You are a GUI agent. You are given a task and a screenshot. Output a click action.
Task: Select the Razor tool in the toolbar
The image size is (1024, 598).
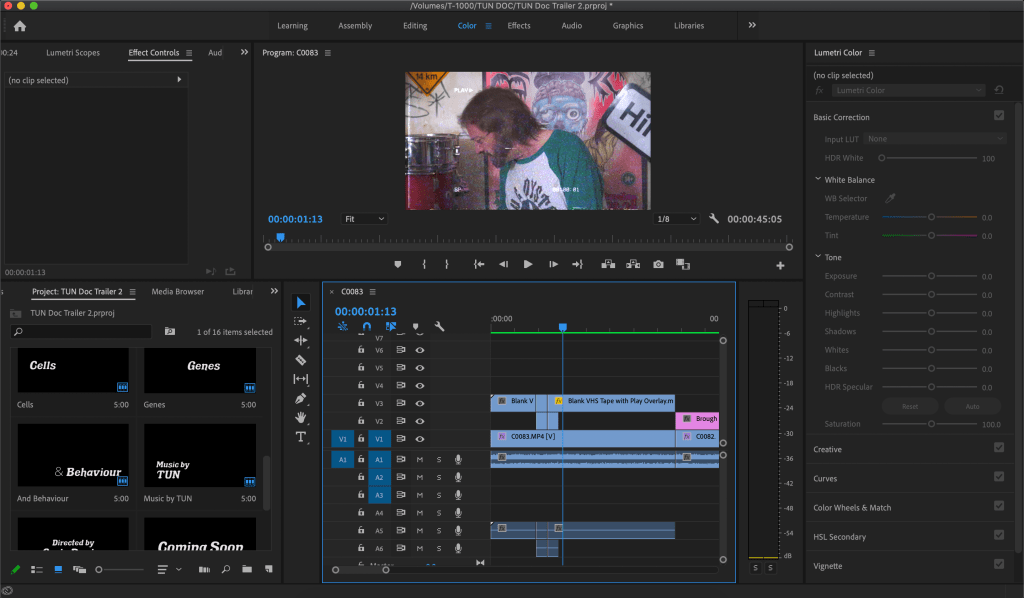301,359
